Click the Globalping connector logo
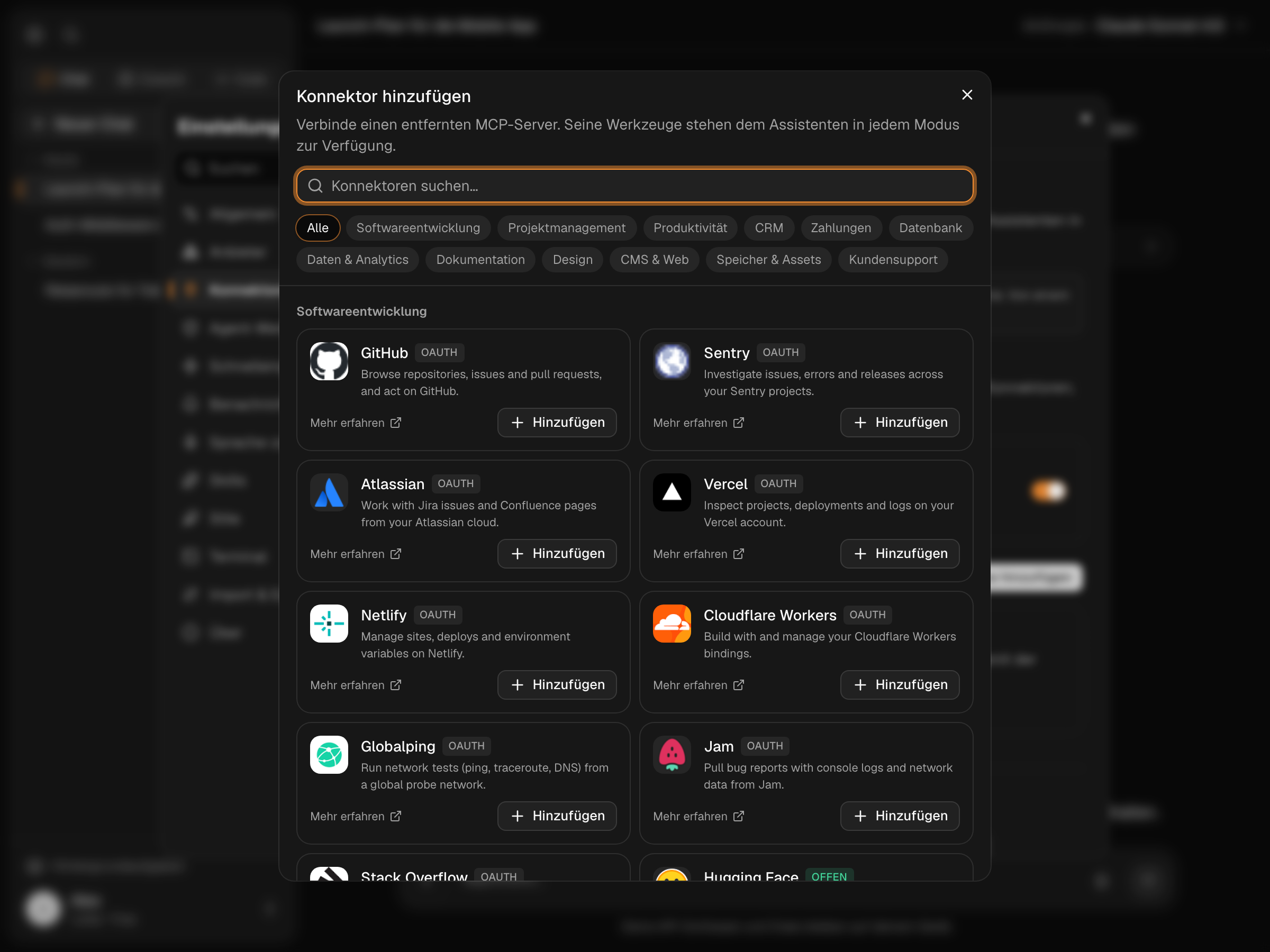The height and width of the screenshot is (952, 1270). click(x=329, y=755)
